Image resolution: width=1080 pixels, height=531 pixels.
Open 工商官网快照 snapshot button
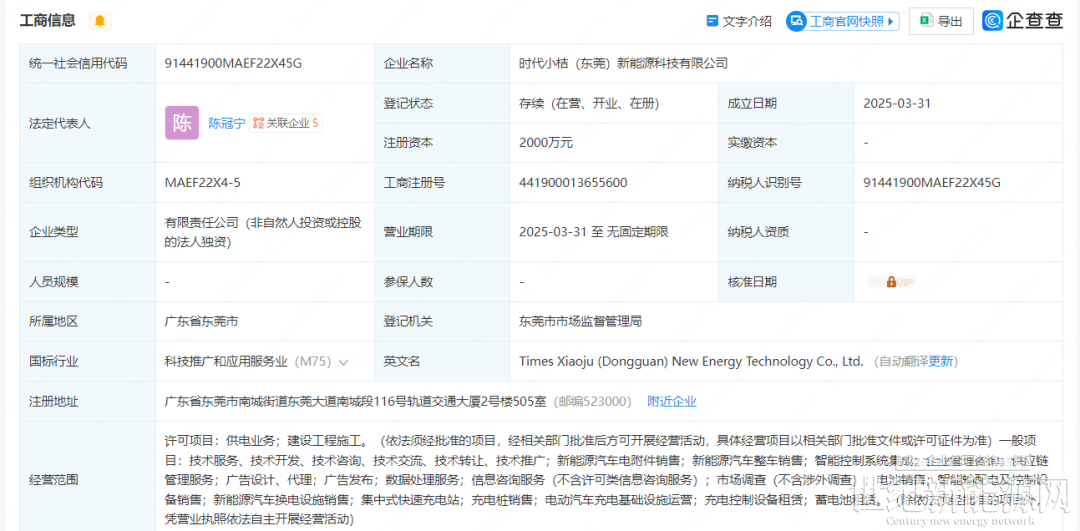[843, 21]
